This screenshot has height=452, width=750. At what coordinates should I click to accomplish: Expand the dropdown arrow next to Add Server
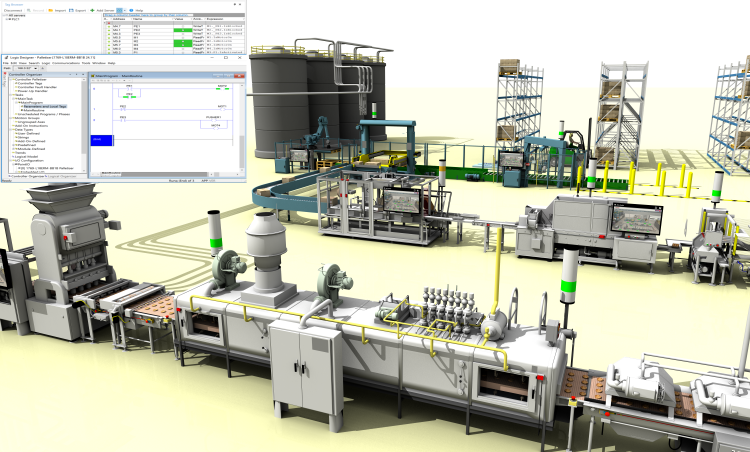point(125,11)
